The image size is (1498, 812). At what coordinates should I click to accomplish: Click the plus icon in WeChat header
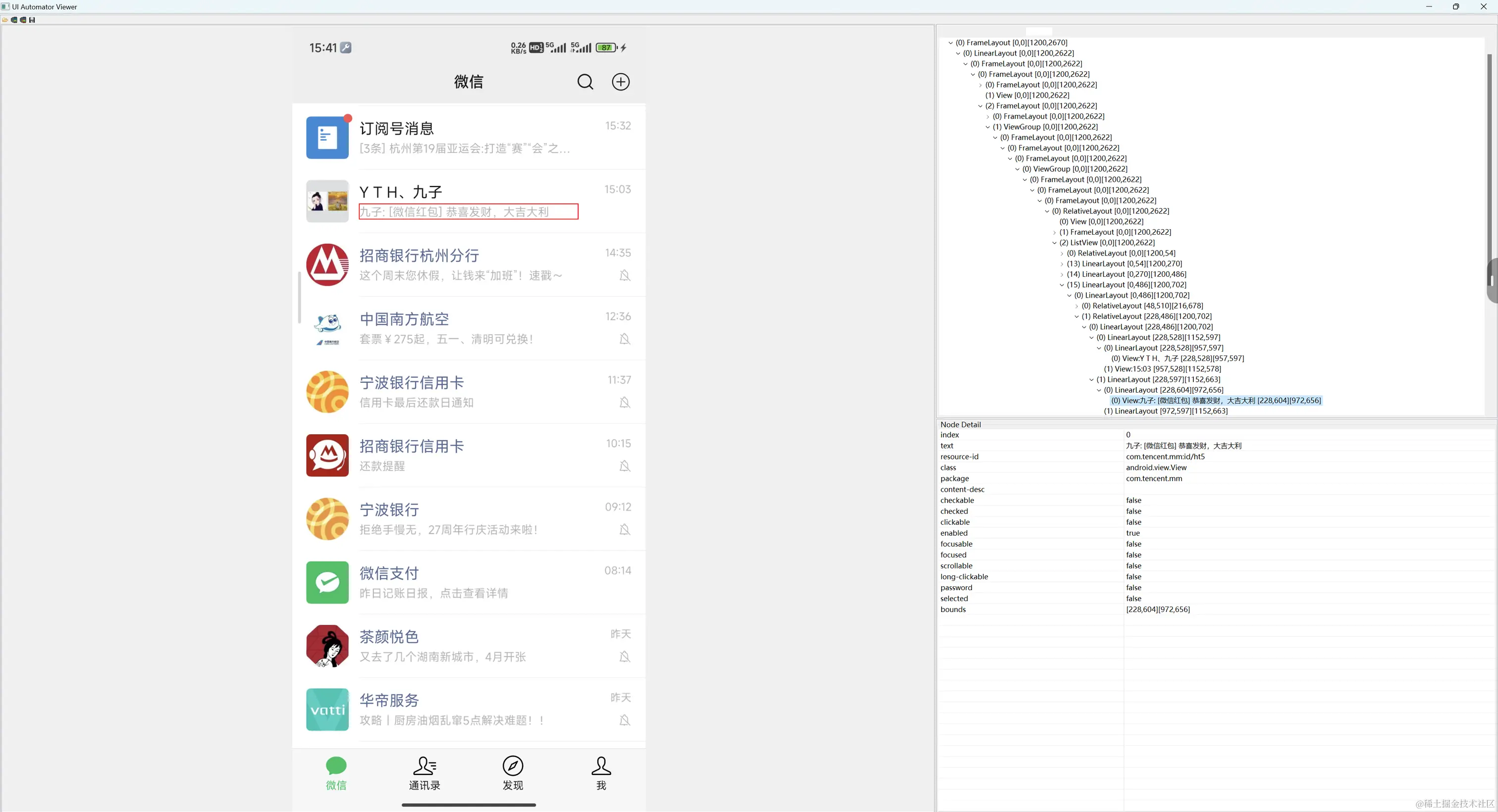(x=621, y=82)
